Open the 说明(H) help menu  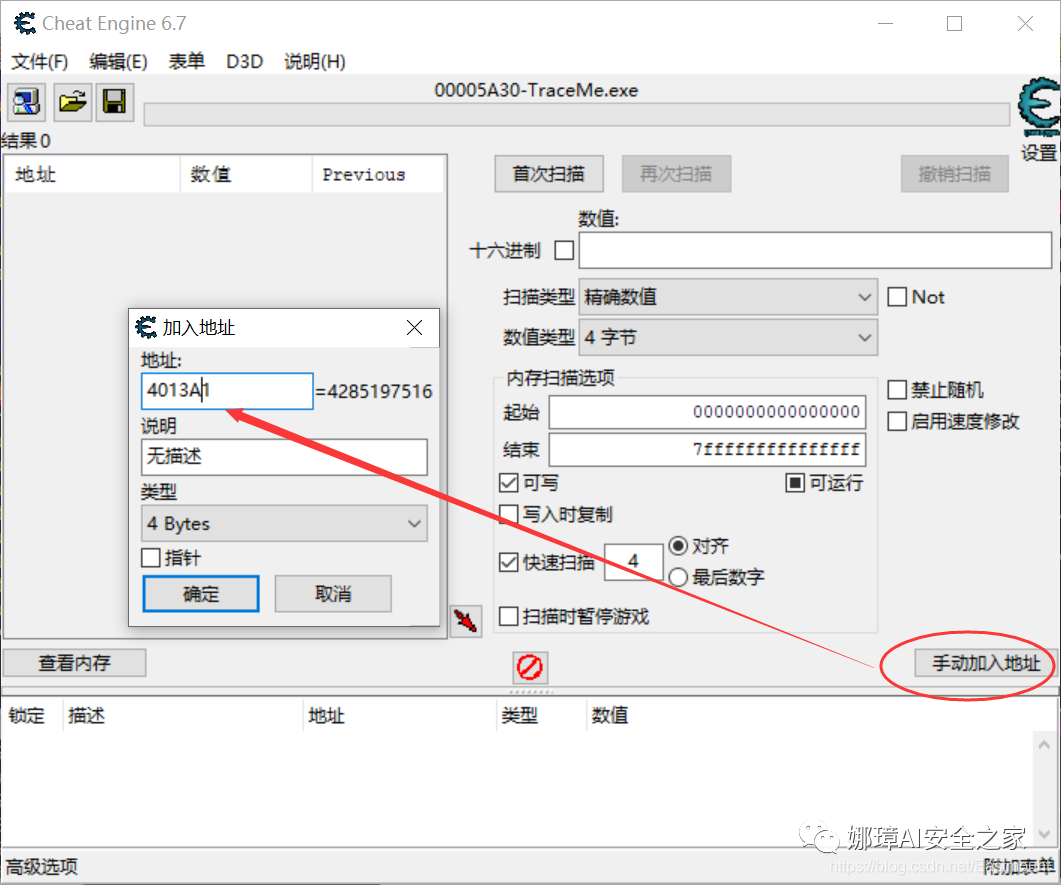coord(315,62)
